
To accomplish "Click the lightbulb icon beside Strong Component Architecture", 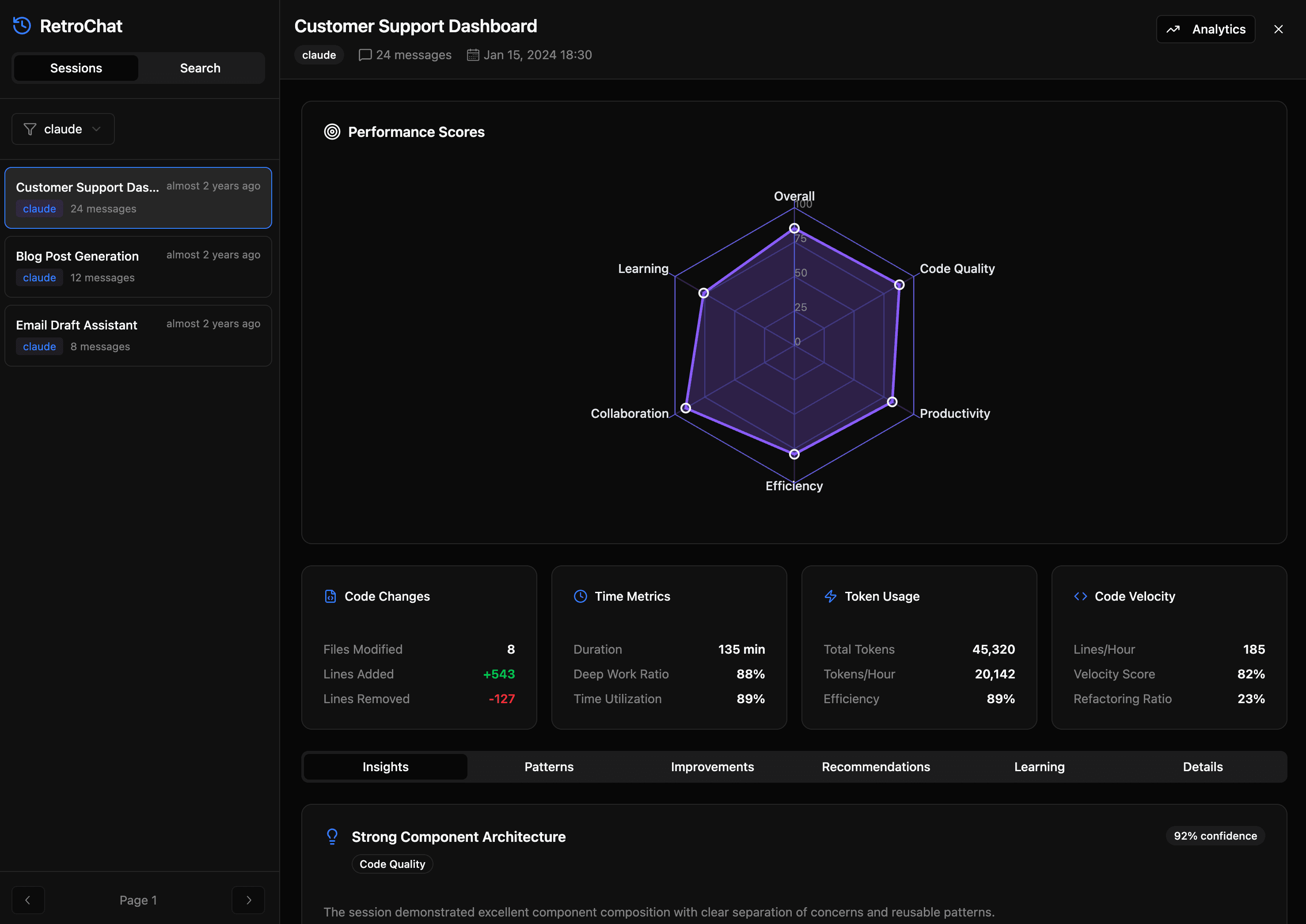I will (332, 837).
